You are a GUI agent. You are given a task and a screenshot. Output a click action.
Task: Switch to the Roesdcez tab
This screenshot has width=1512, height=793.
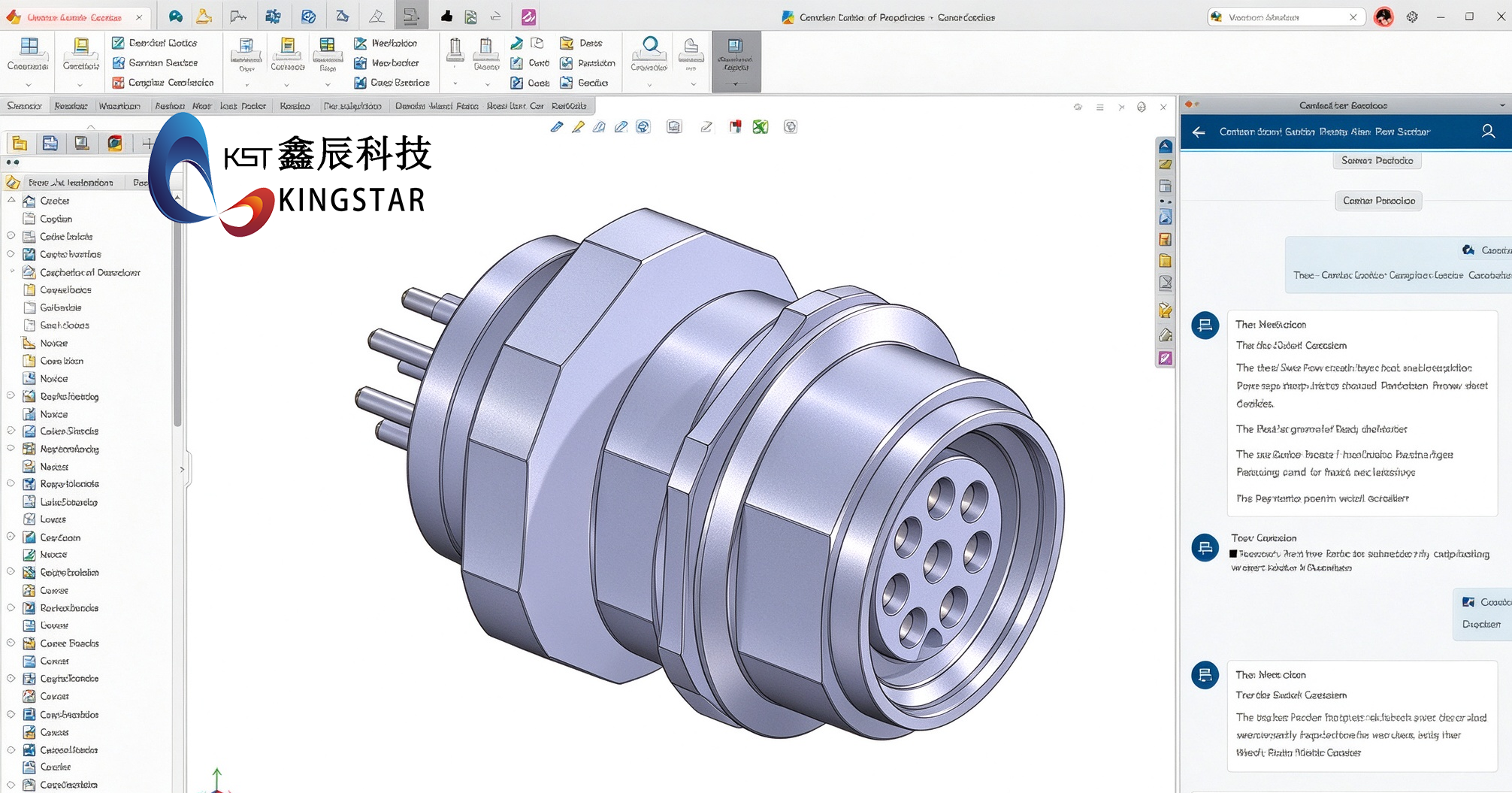(x=71, y=106)
